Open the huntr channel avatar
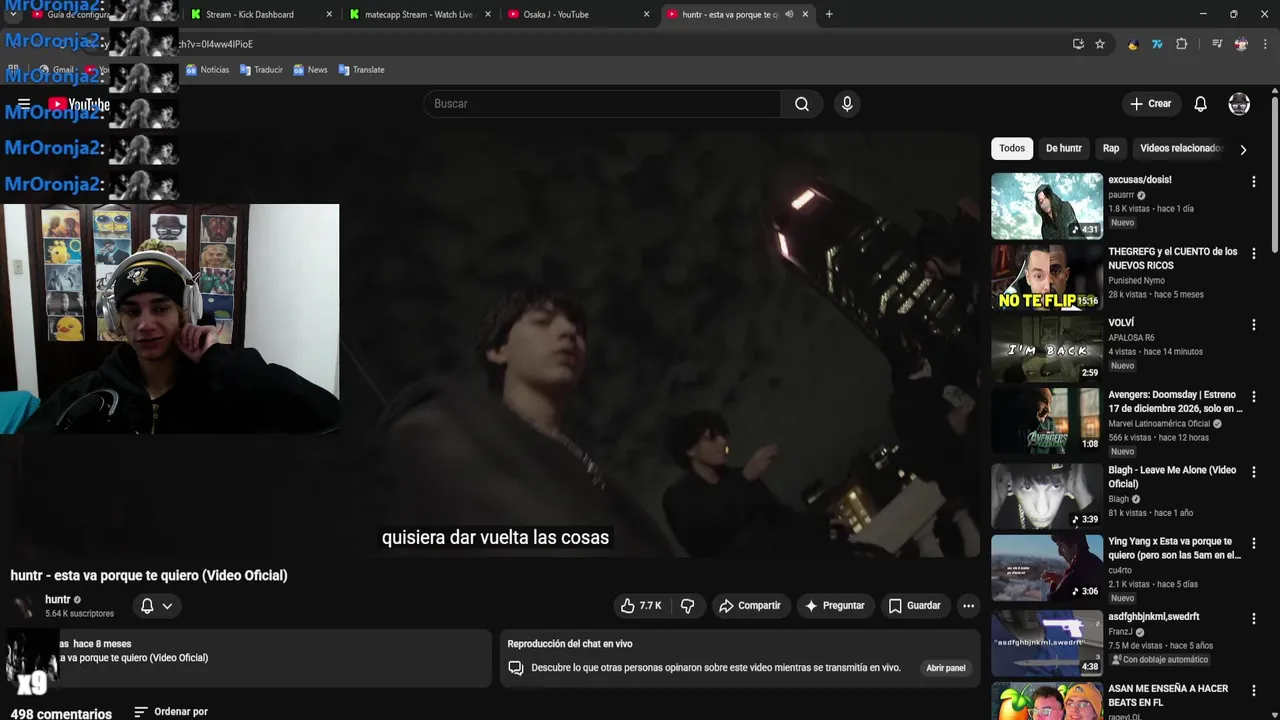The width and height of the screenshot is (1280, 720). pos(24,606)
